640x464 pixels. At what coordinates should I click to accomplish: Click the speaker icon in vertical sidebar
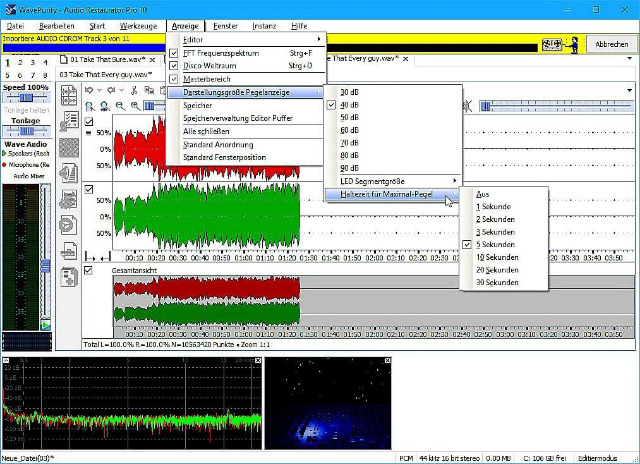[69, 172]
